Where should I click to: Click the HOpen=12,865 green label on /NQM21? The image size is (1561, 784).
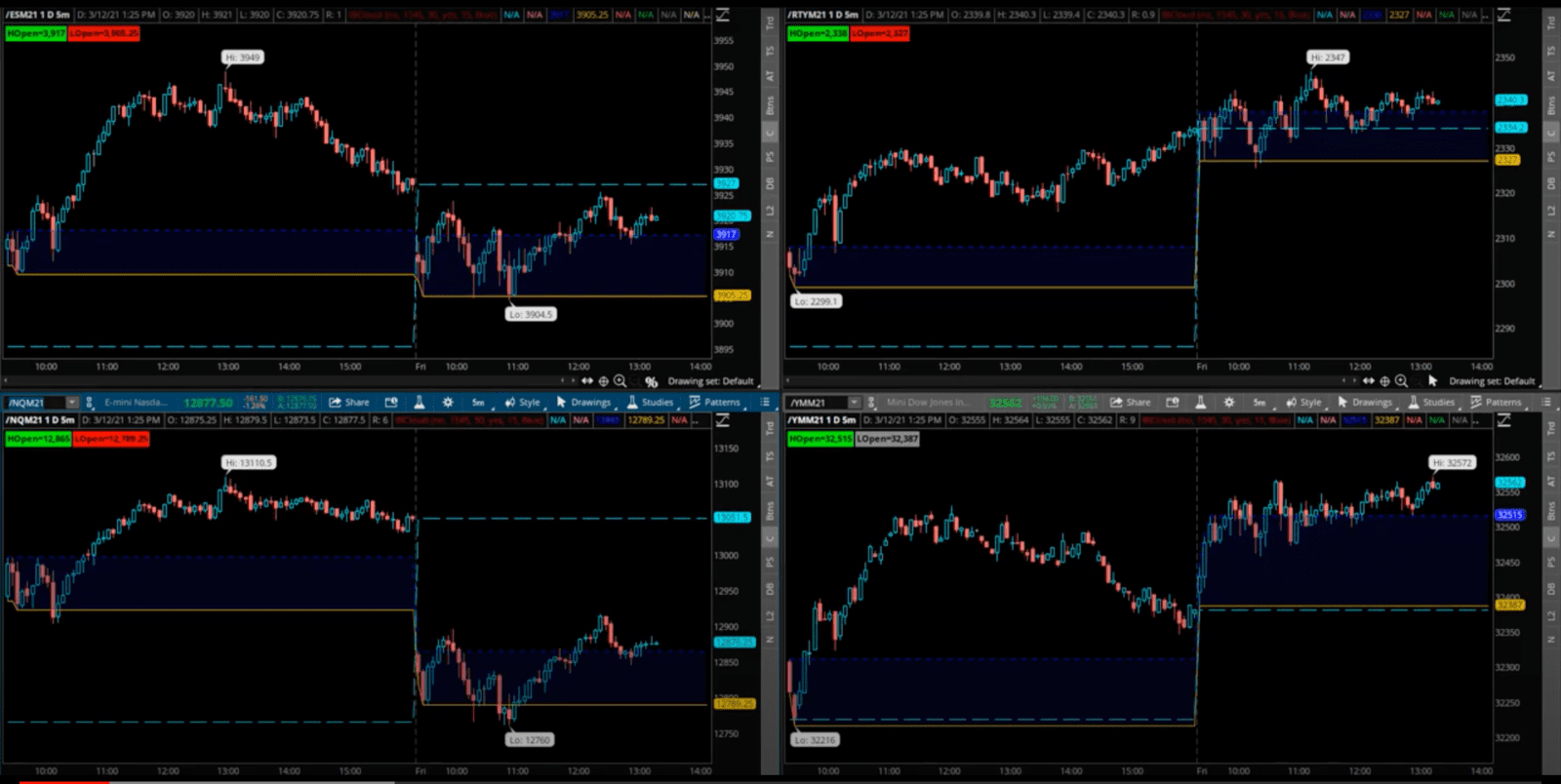click(38, 439)
